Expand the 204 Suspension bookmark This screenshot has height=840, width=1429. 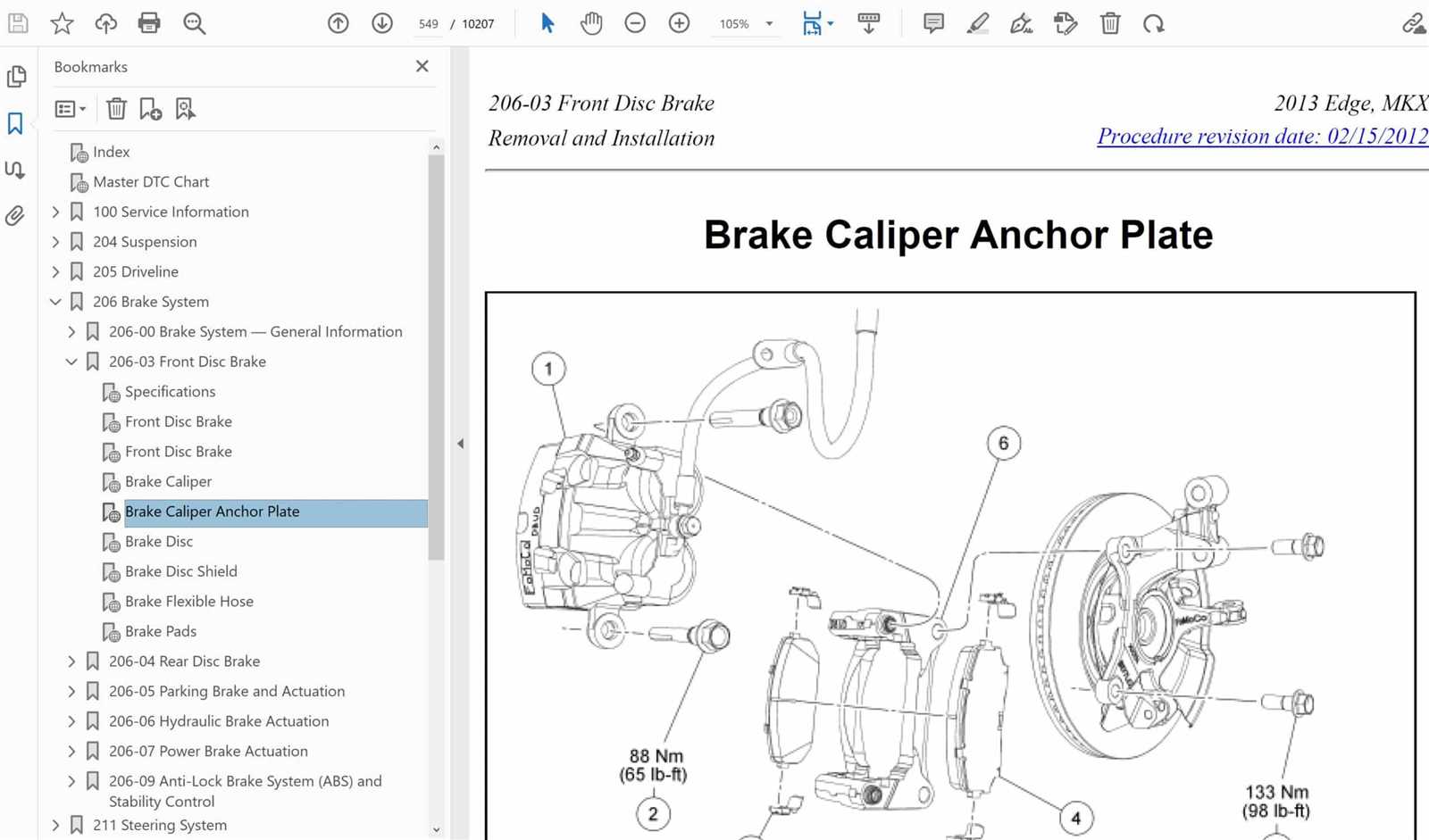[x=55, y=242]
